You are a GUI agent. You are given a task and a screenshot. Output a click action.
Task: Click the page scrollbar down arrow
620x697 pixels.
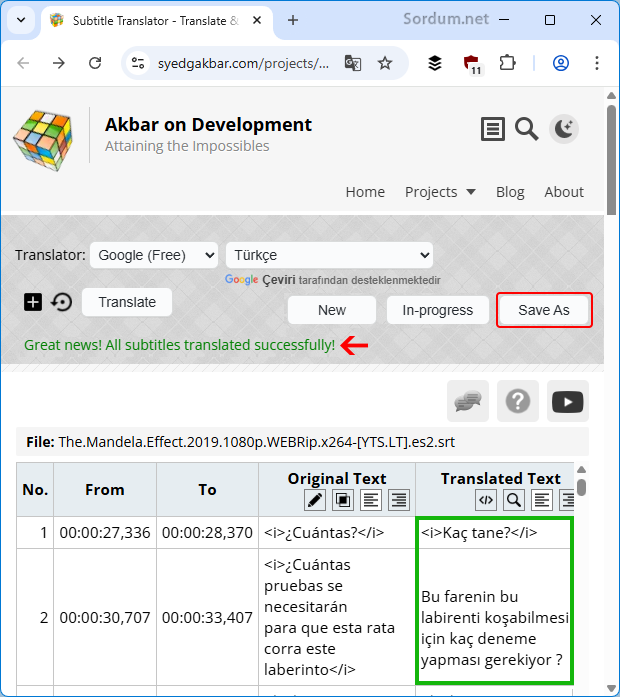[612, 688]
